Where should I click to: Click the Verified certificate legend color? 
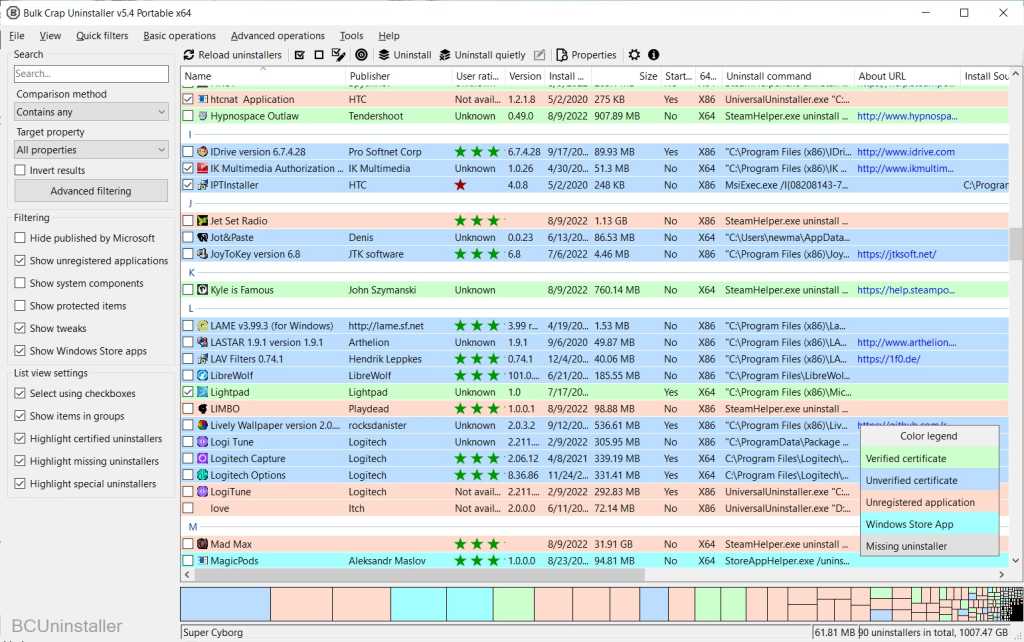click(929, 458)
